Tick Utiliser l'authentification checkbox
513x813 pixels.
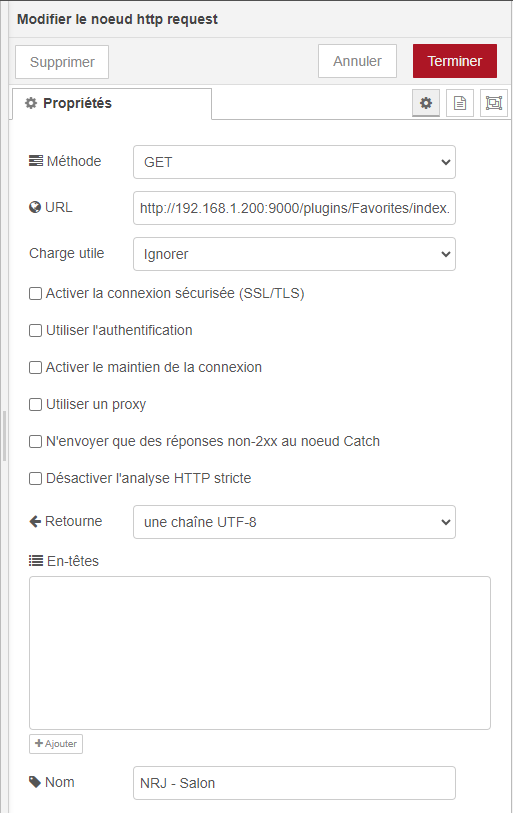pos(35,330)
